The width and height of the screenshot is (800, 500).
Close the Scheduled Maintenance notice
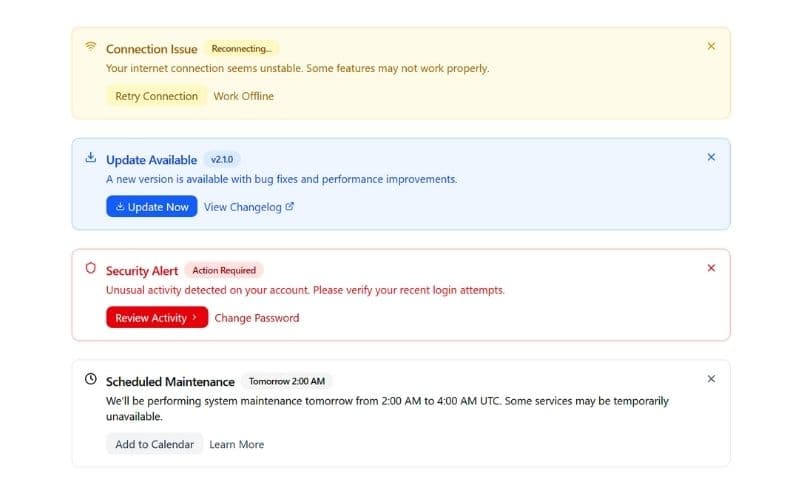711,379
